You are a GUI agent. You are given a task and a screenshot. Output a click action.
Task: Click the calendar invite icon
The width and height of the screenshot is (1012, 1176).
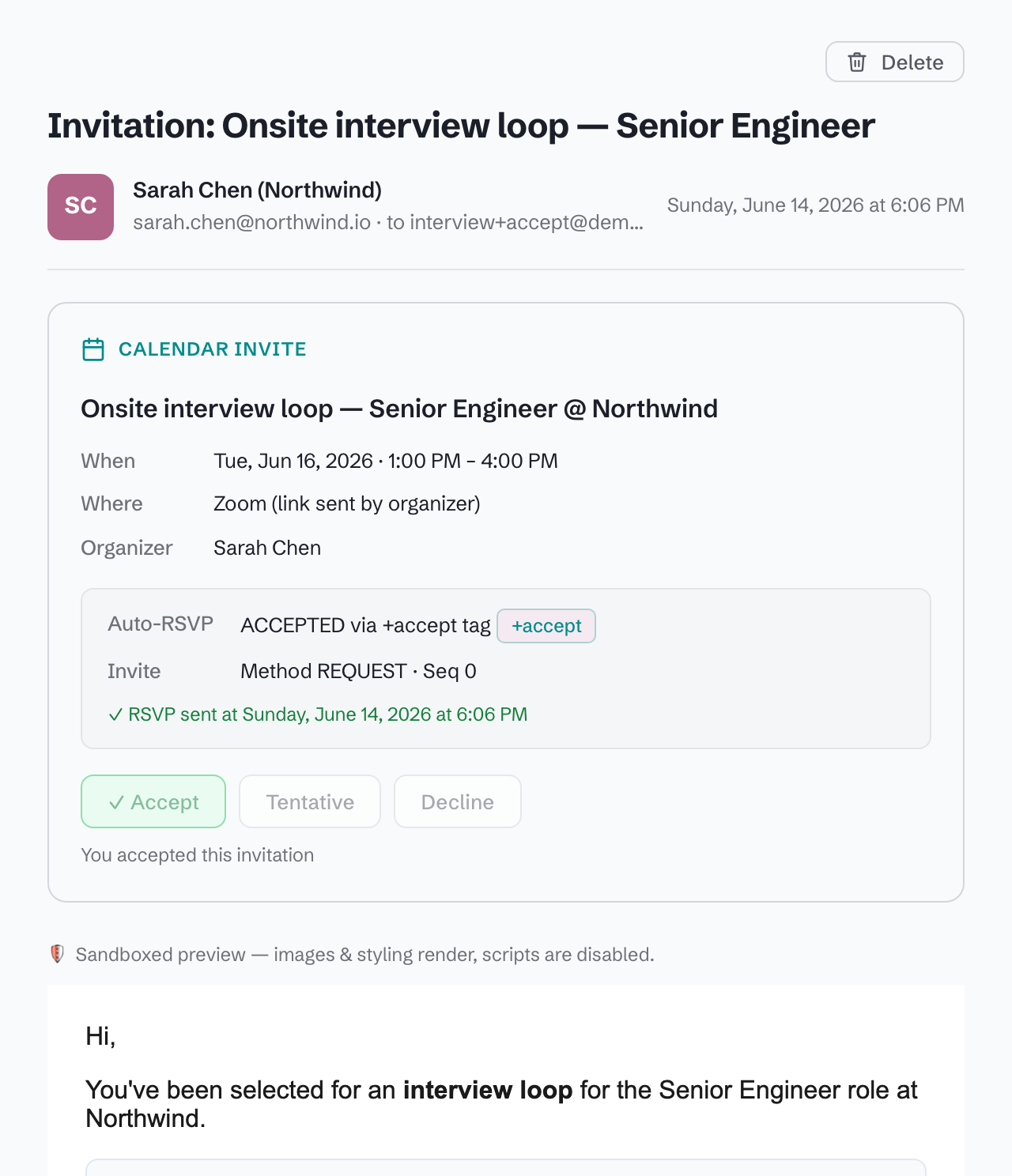click(x=93, y=349)
